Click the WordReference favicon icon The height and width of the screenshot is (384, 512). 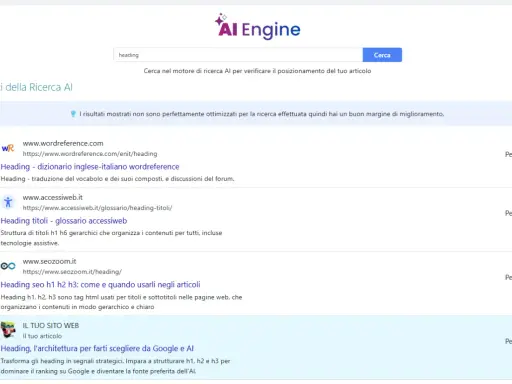8,148
